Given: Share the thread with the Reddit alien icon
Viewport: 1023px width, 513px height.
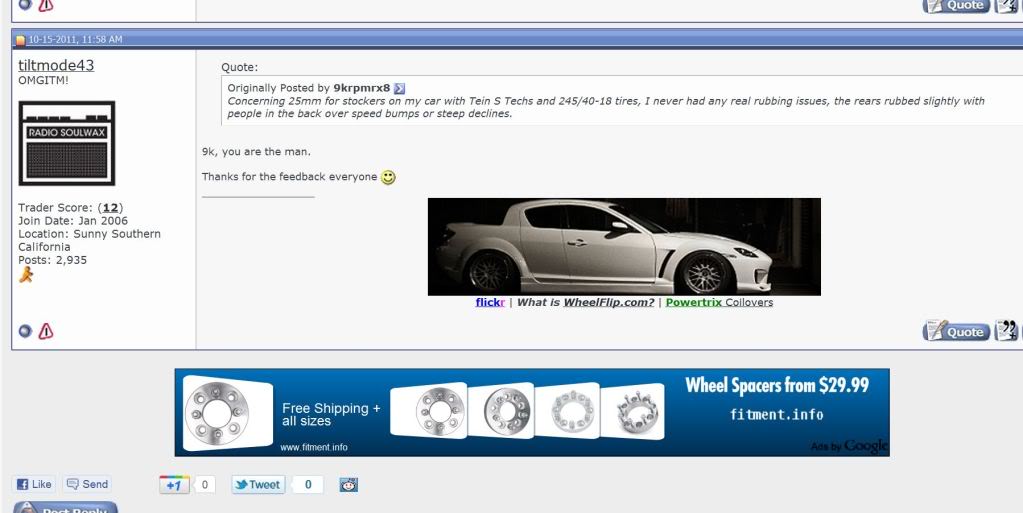Looking at the screenshot, I should pyautogui.click(x=348, y=485).
